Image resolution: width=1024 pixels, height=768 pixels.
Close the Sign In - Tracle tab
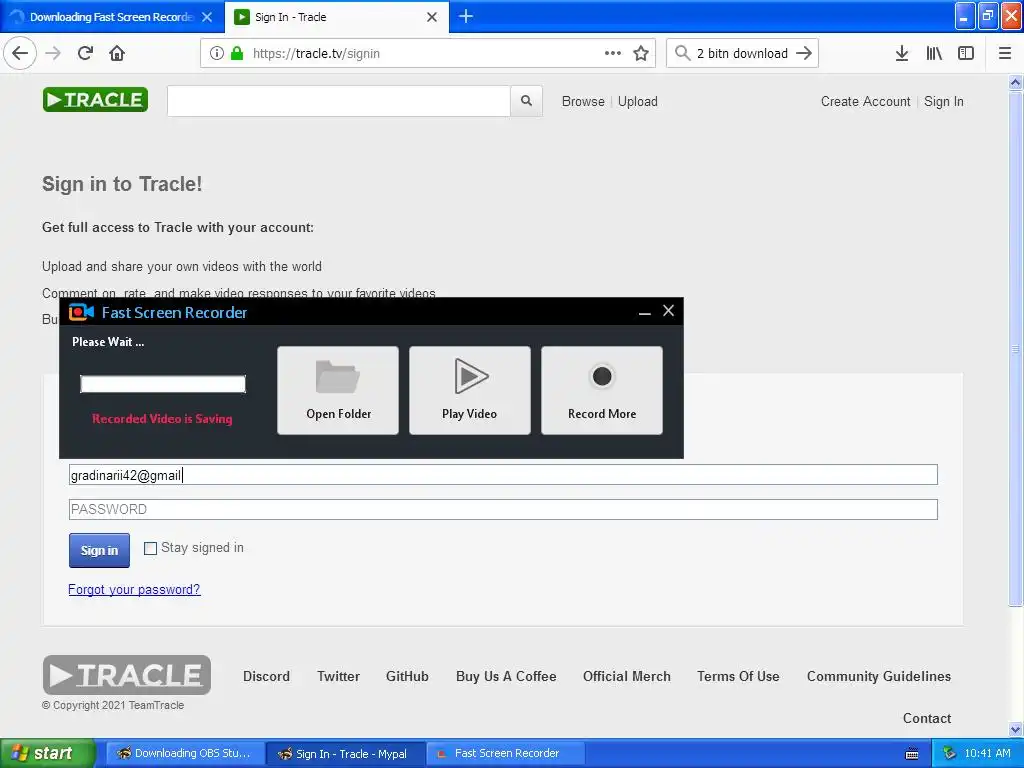click(x=432, y=17)
